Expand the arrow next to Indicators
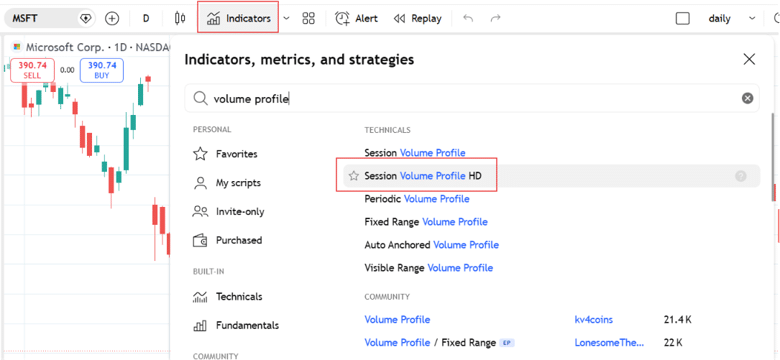Screen dimensions: 780x360 [287, 19]
